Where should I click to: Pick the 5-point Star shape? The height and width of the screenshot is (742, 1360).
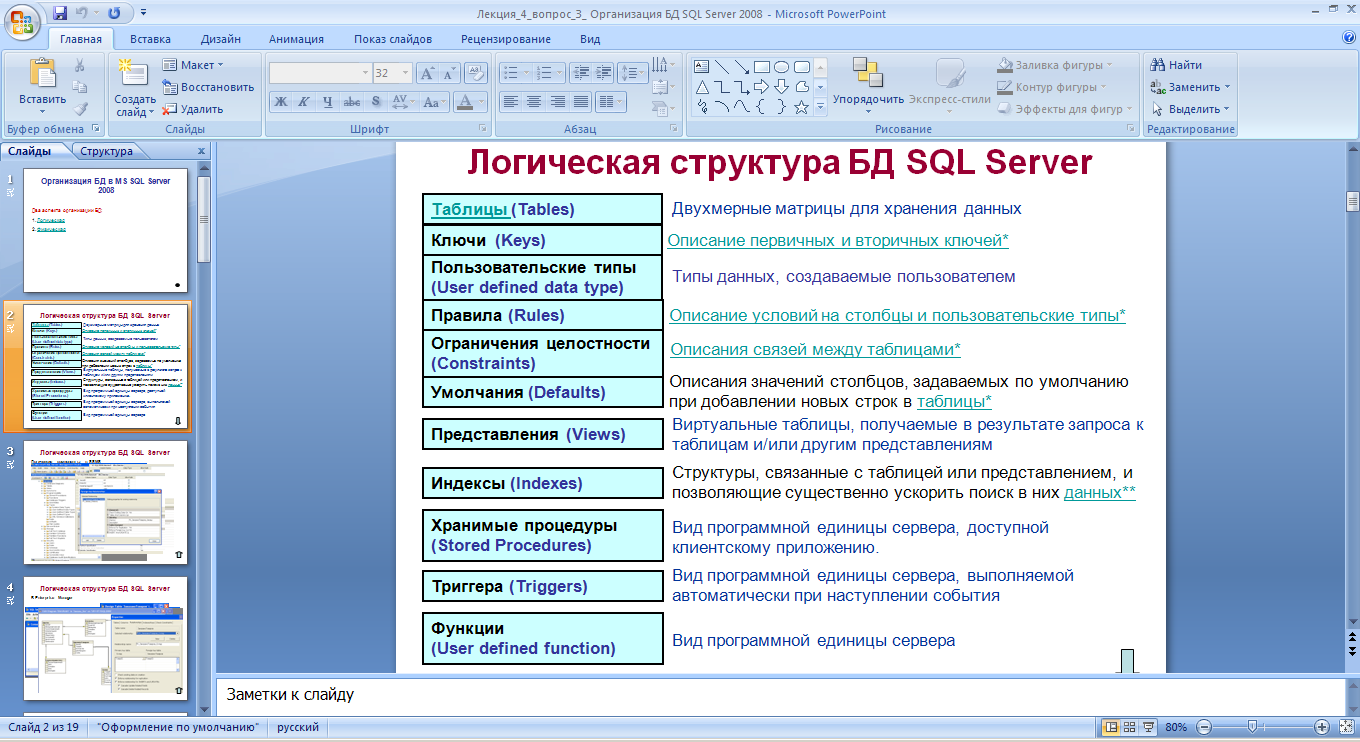[x=801, y=107]
